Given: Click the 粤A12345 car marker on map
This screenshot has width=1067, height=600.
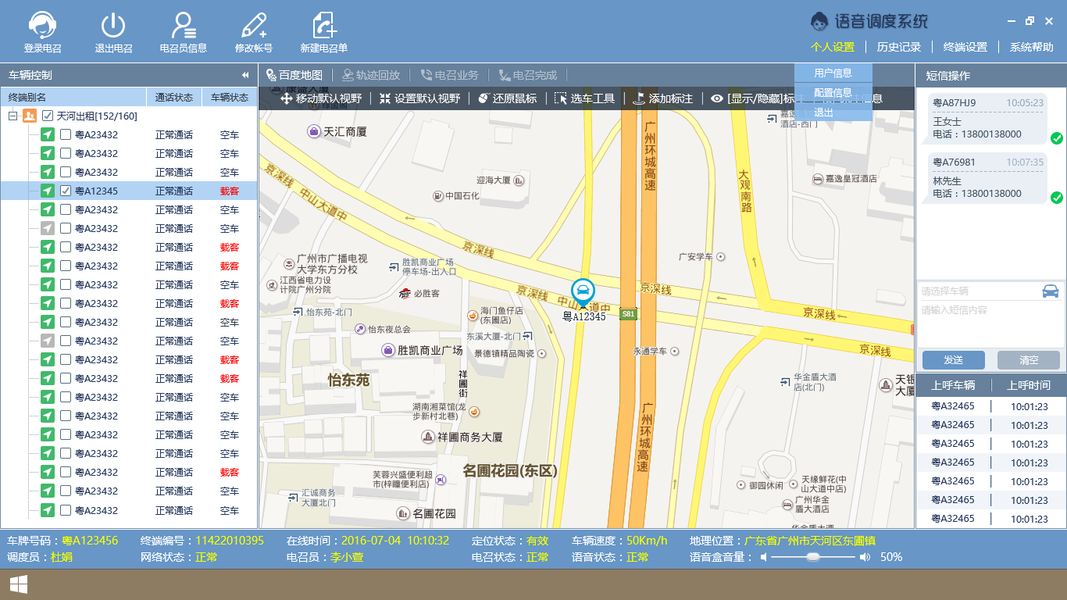Looking at the screenshot, I should tap(582, 291).
